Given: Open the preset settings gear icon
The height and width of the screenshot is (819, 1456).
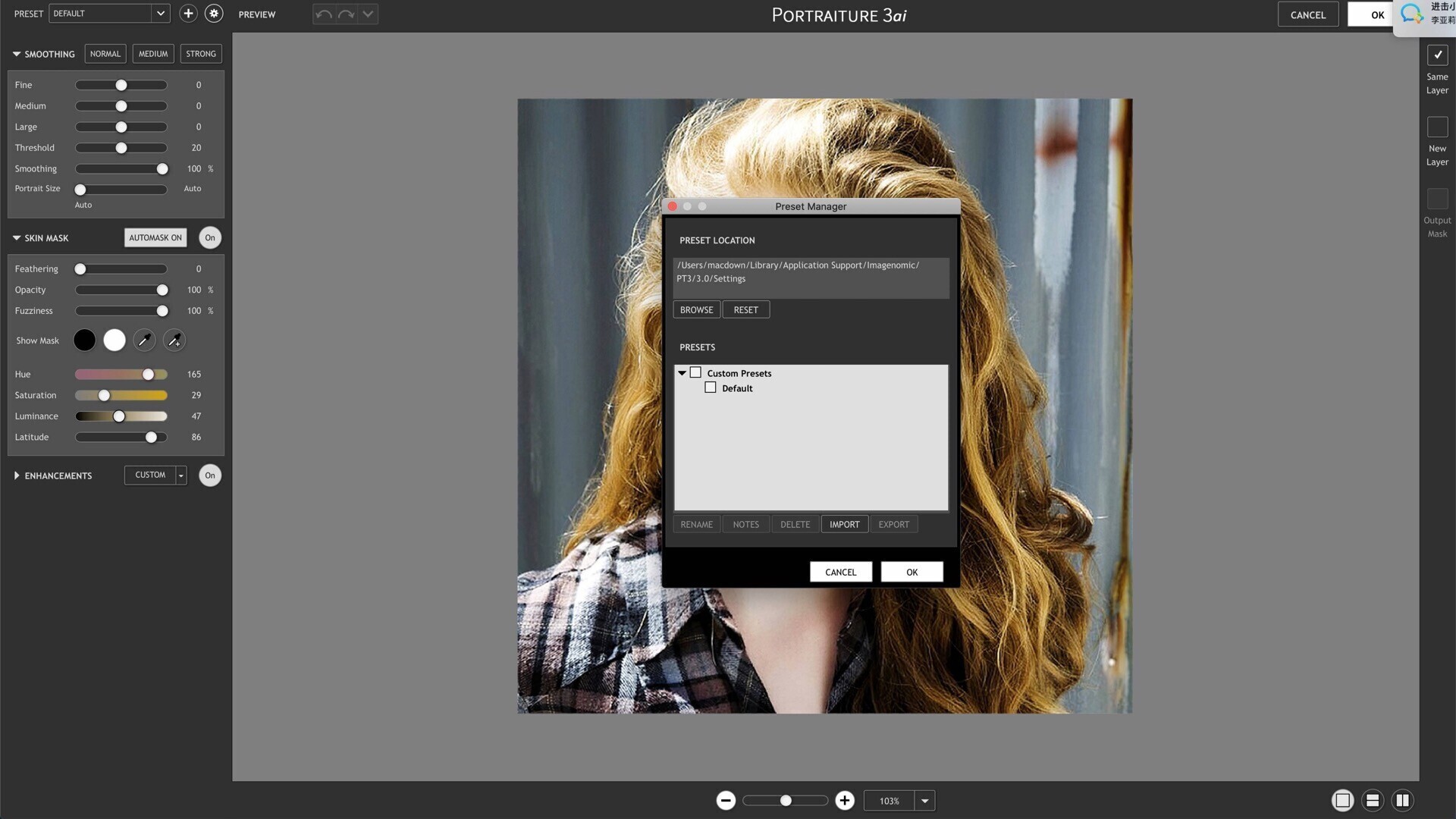Looking at the screenshot, I should [214, 14].
